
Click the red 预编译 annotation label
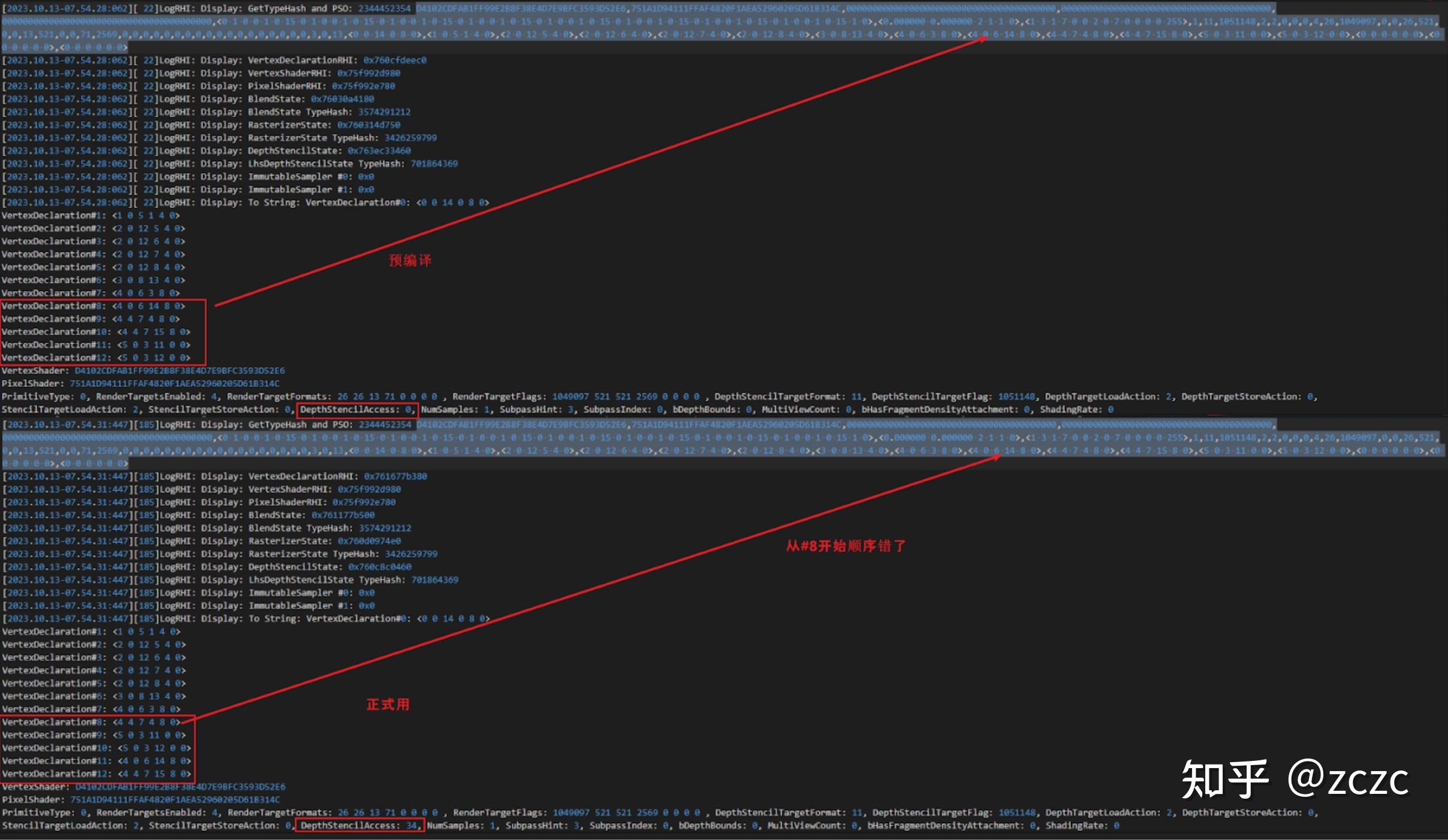[x=410, y=261]
